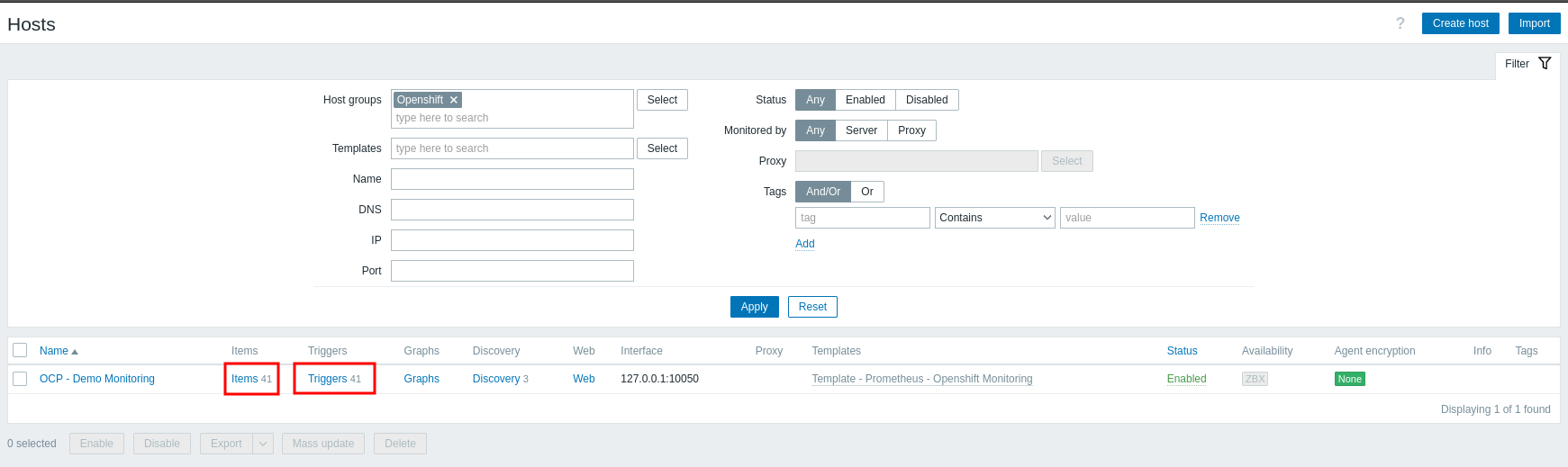Expand the Export options arrow

pyautogui.click(x=263, y=444)
